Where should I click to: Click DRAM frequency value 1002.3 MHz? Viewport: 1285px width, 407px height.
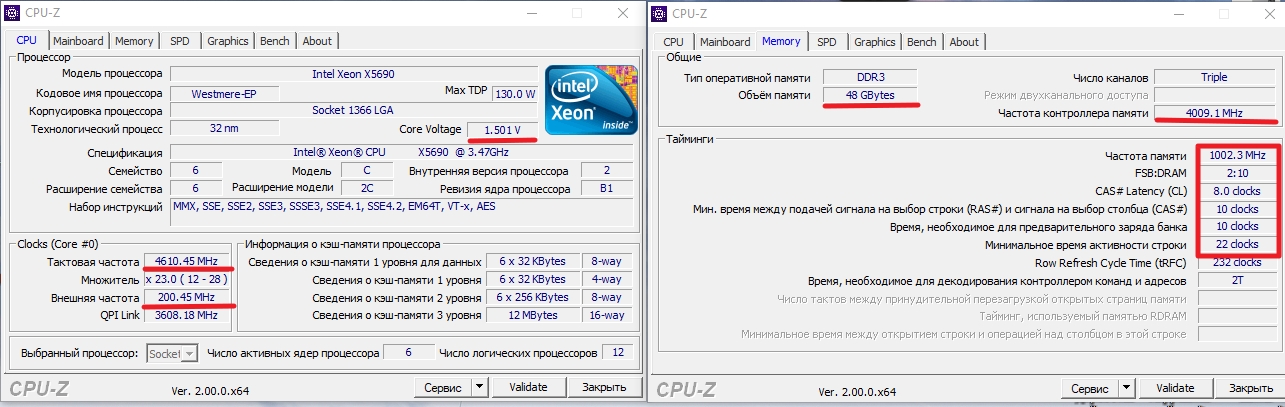tap(1236, 156)
